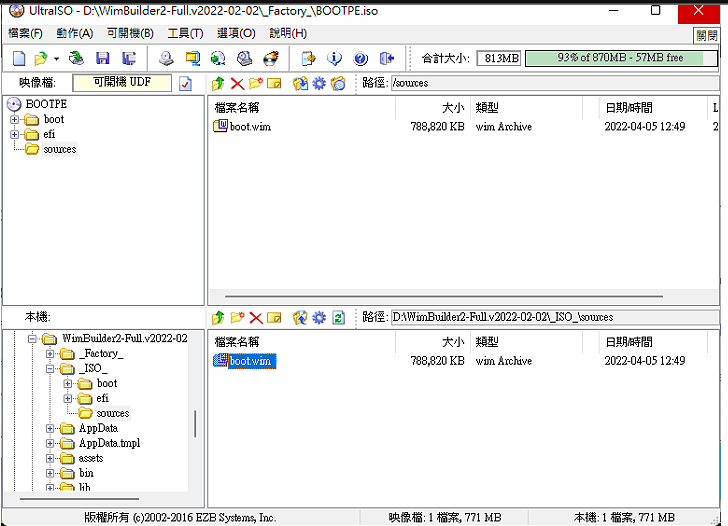Click the Mount to virtual drive icon
This screenshot has width=728, height=526.
[x=244, y=58]
